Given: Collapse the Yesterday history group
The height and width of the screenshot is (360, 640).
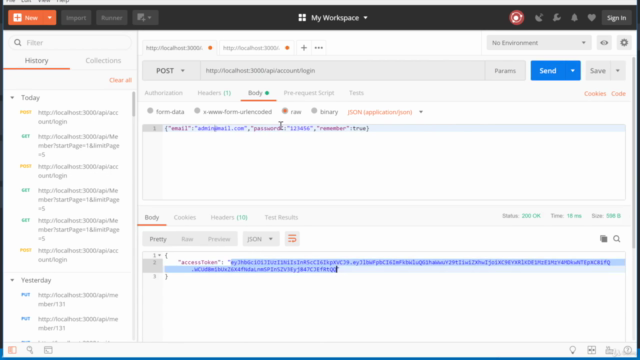Looking at the screenshot, I should point(12,280).
